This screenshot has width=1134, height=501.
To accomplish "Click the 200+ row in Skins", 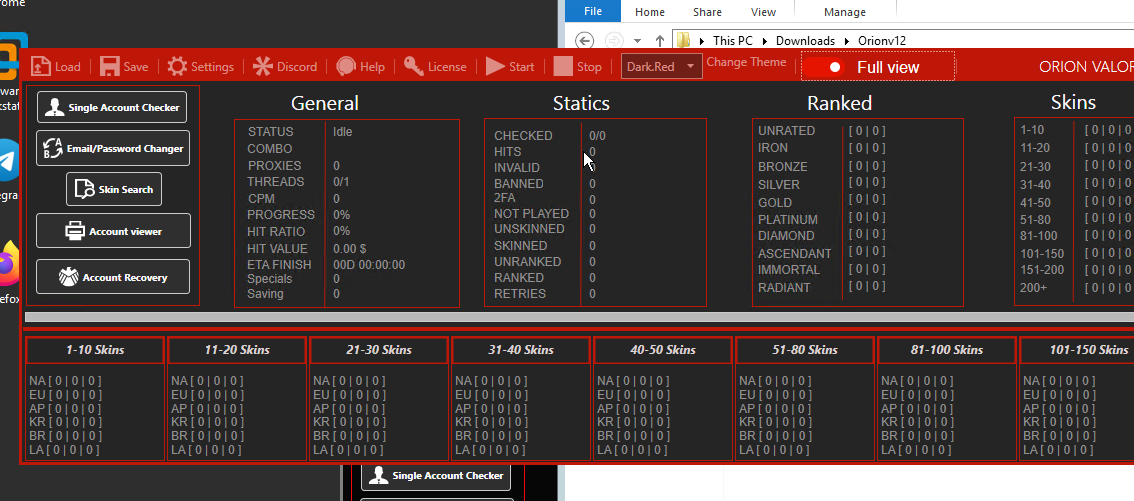I will coord(1076,288).
